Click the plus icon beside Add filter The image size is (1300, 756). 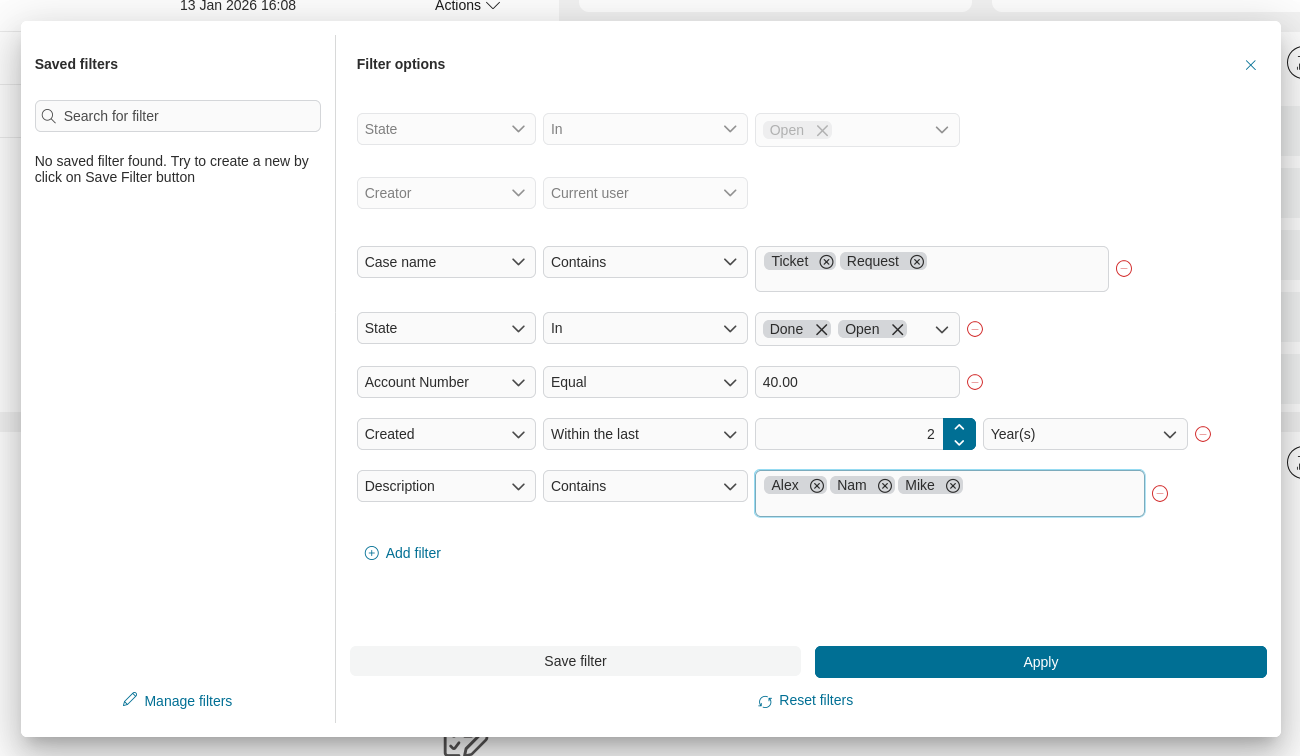(x=371, y=553)
